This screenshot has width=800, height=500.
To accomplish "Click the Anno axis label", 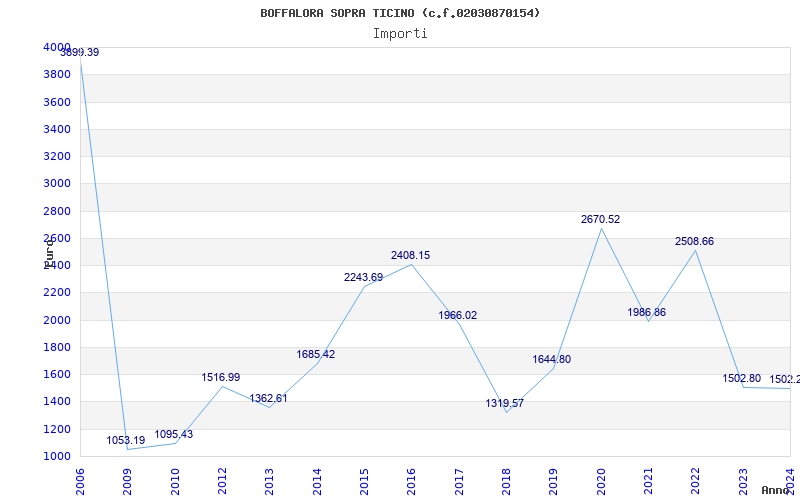I will [776, 490].
